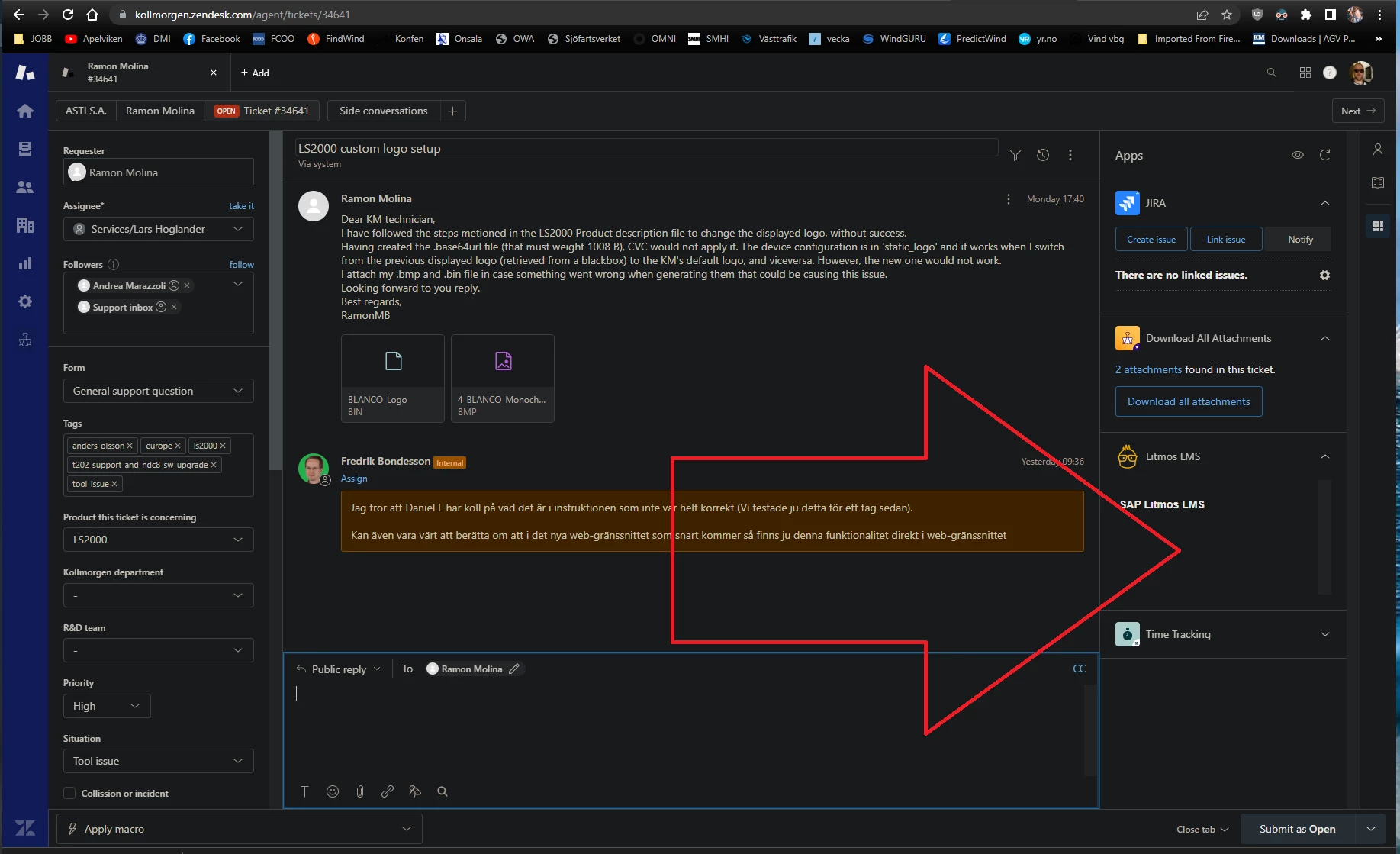Add a new ticket tab
1400x854 pixels.
[255, 73]
